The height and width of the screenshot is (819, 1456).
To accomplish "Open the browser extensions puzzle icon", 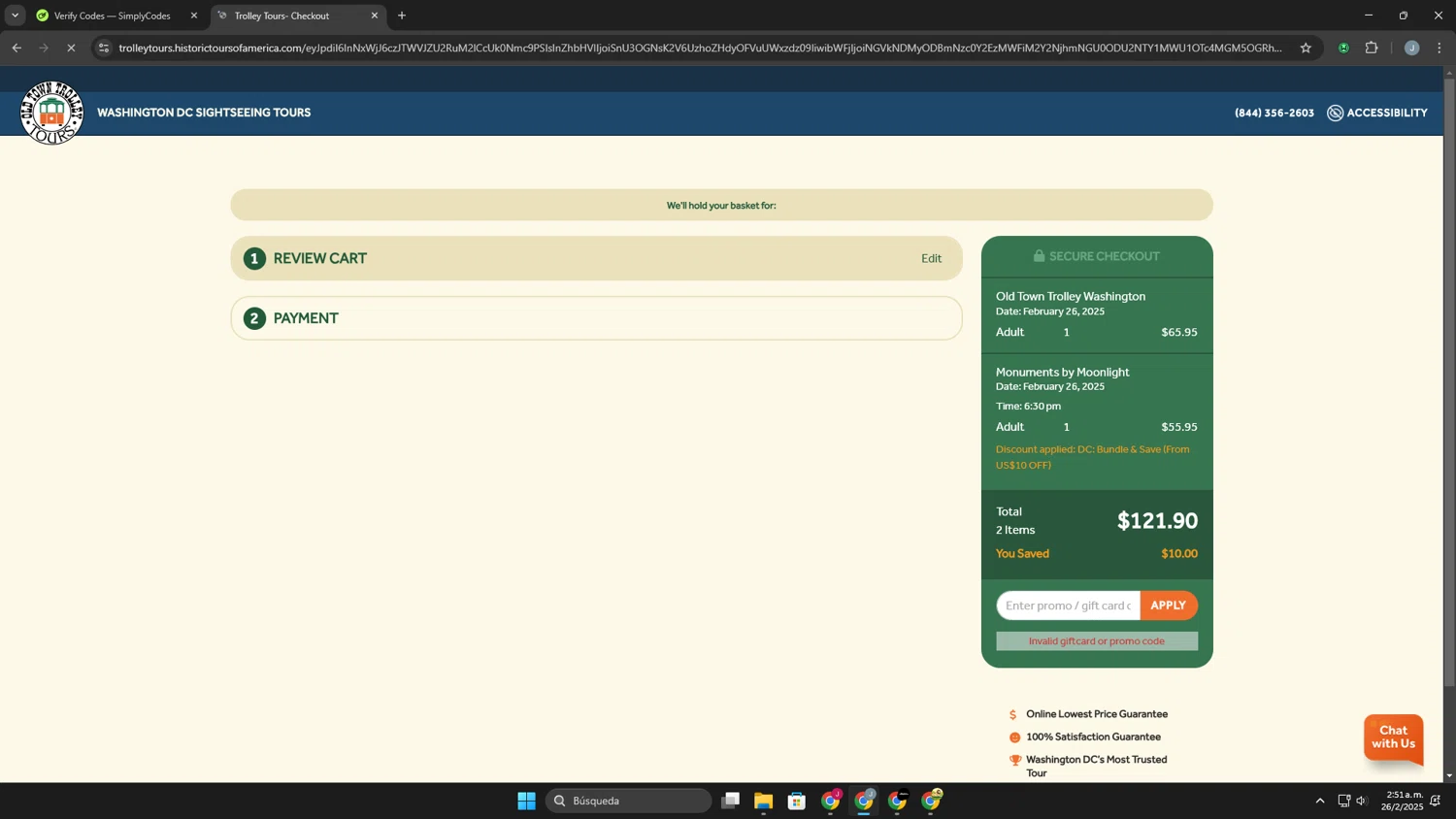I will point(1372,48).
